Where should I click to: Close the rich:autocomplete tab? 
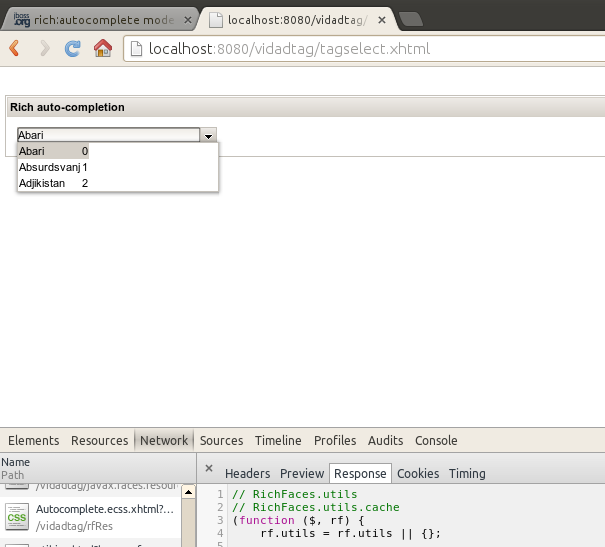click(x=188, y=20)
